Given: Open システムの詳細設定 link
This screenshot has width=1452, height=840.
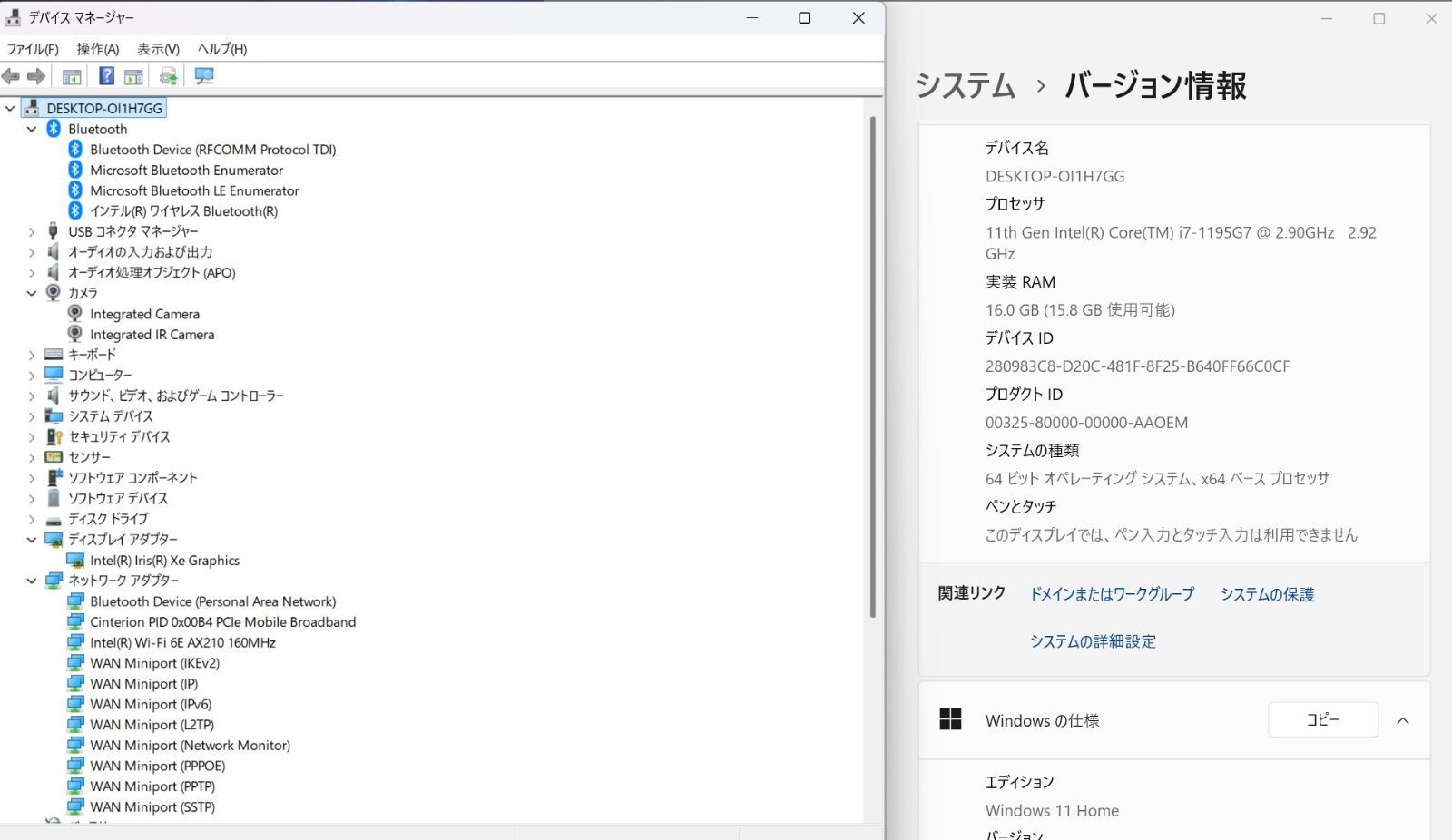Looking at the screenshot, I should 1093,641.
